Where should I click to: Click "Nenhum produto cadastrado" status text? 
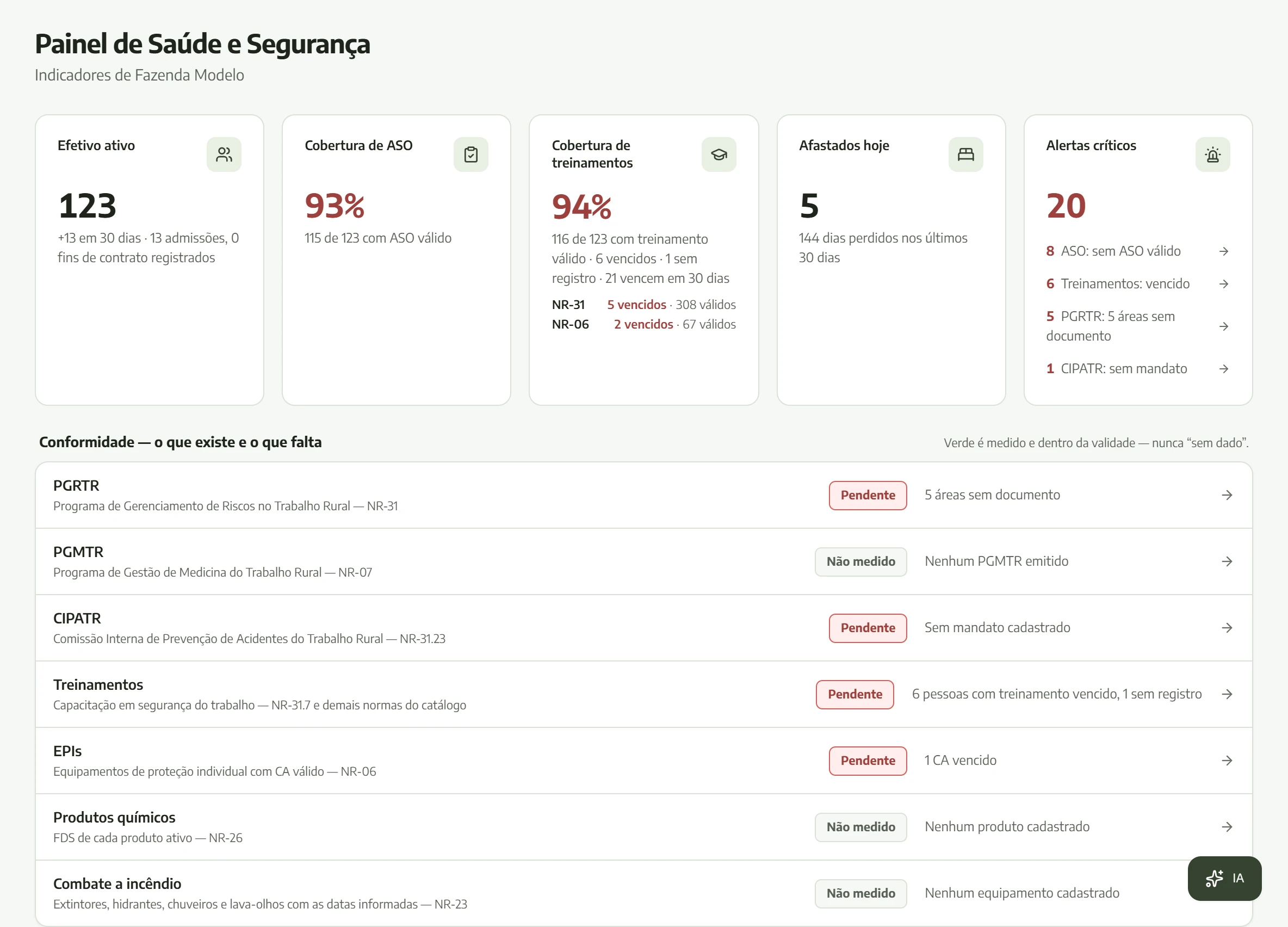(x=1007, y=827)
